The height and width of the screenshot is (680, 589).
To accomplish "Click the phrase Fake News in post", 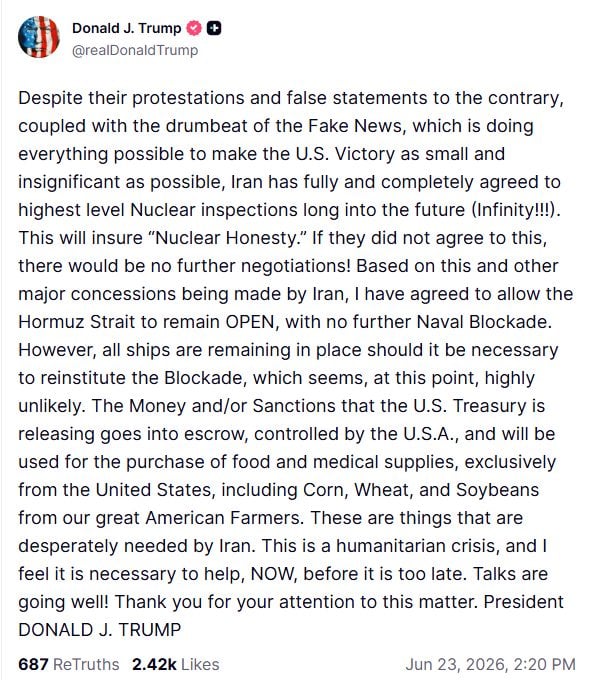I will 357,126.
